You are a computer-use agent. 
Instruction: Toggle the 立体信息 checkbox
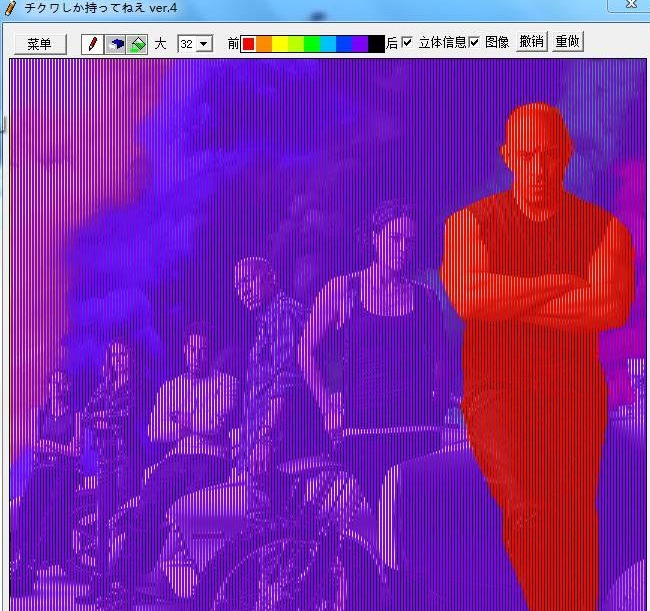click(407, 42)
